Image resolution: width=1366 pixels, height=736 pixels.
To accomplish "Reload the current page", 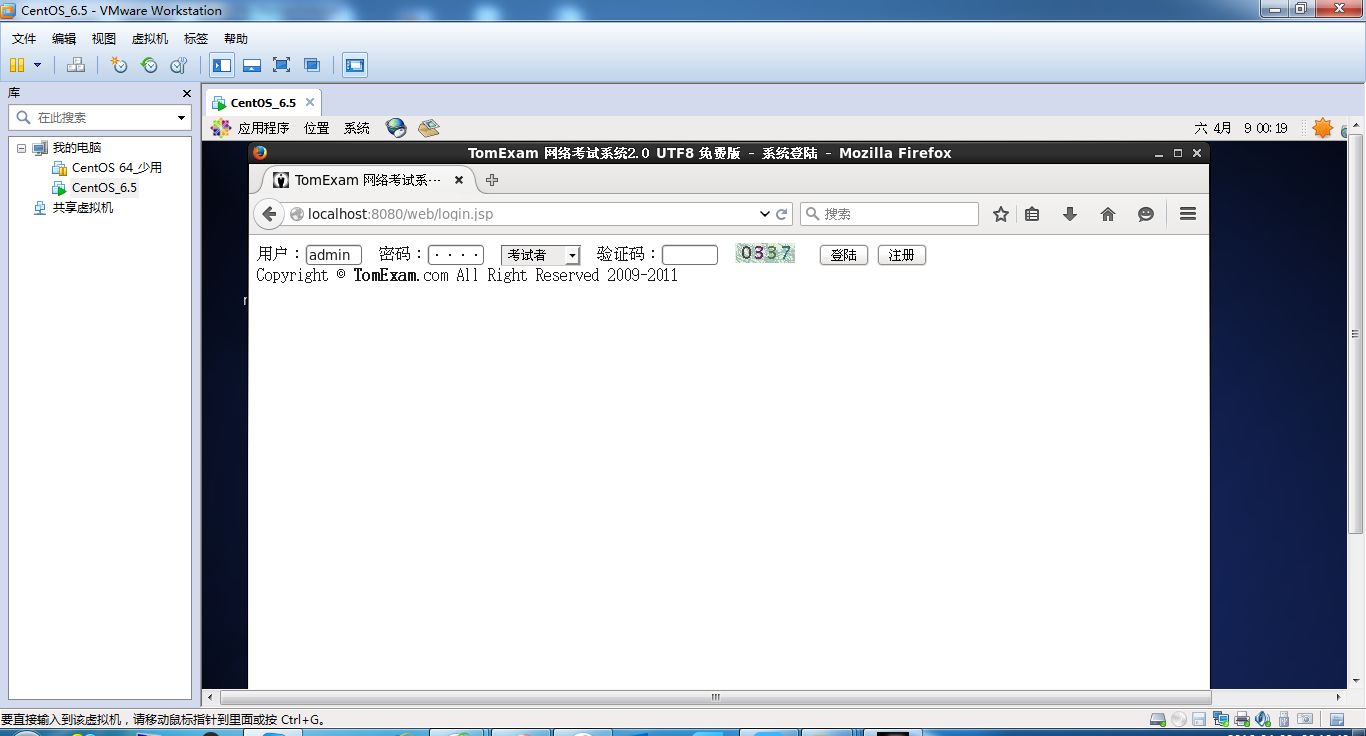I will [782, 214].
